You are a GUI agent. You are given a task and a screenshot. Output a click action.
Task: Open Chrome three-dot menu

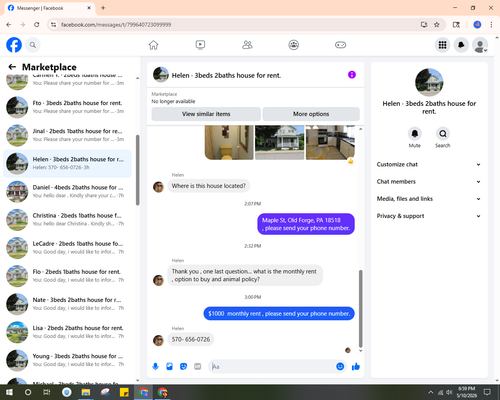click(x=491, y=25)
